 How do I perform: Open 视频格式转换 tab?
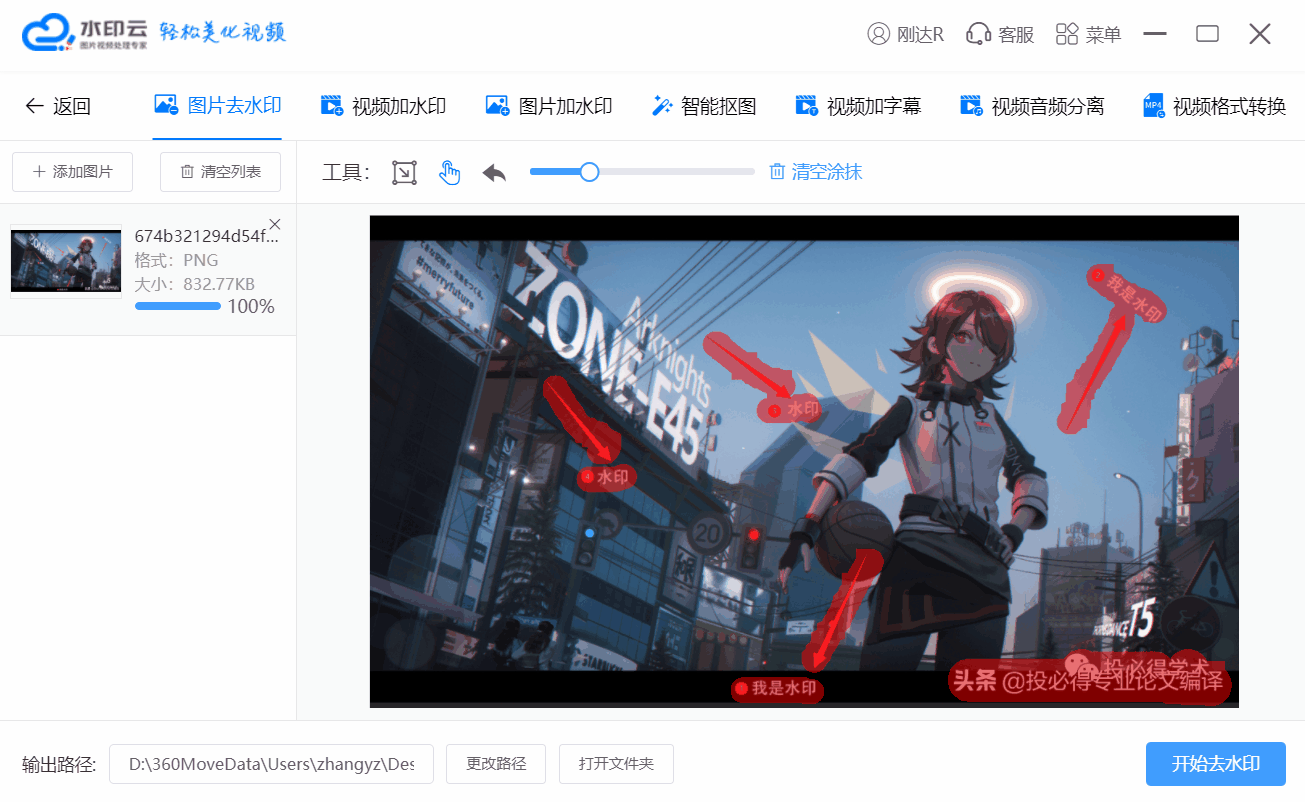[1215, 106]
